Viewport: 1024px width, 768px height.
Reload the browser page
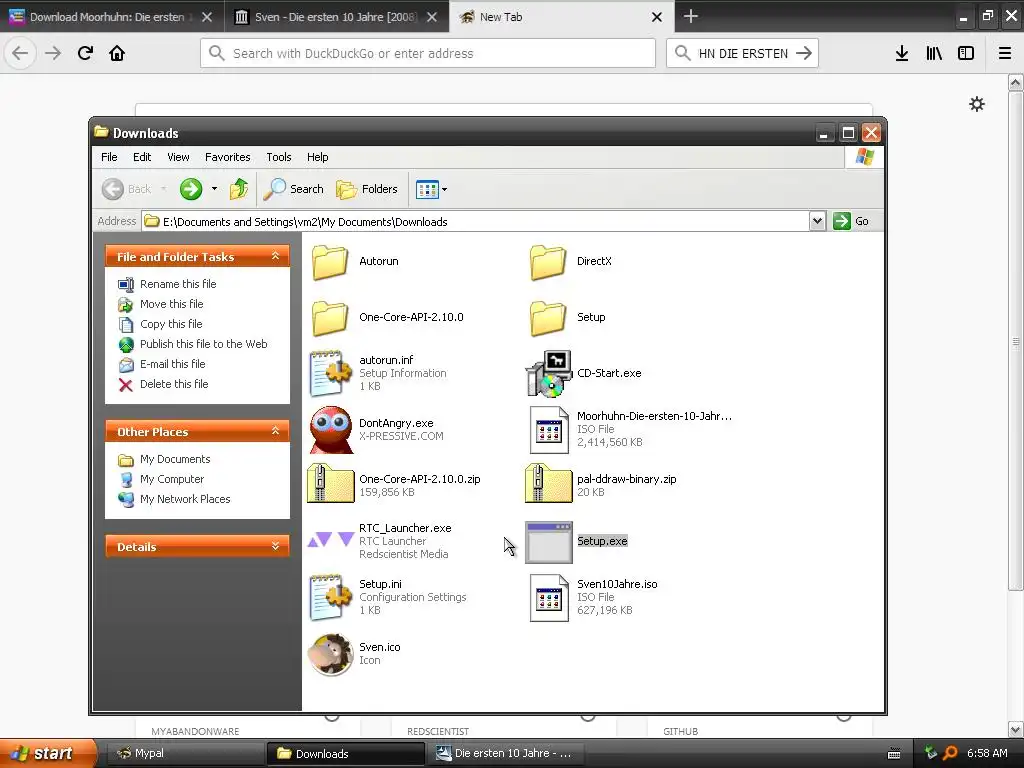(85, 53)
